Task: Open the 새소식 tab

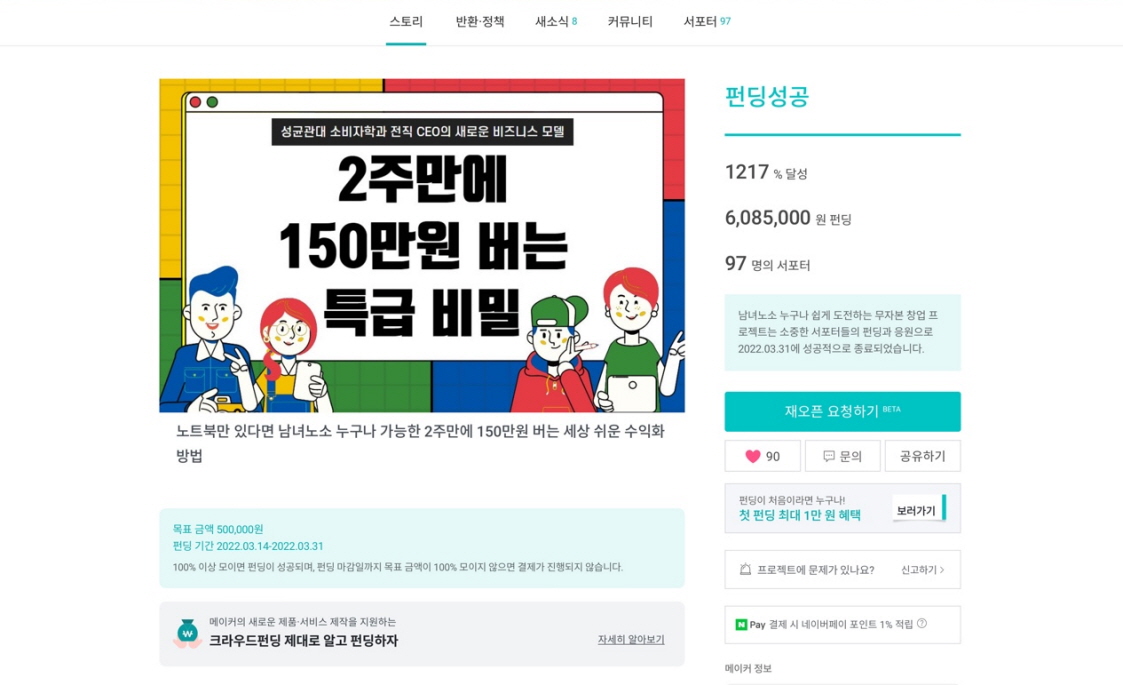Action: click(x=556, y=22)
